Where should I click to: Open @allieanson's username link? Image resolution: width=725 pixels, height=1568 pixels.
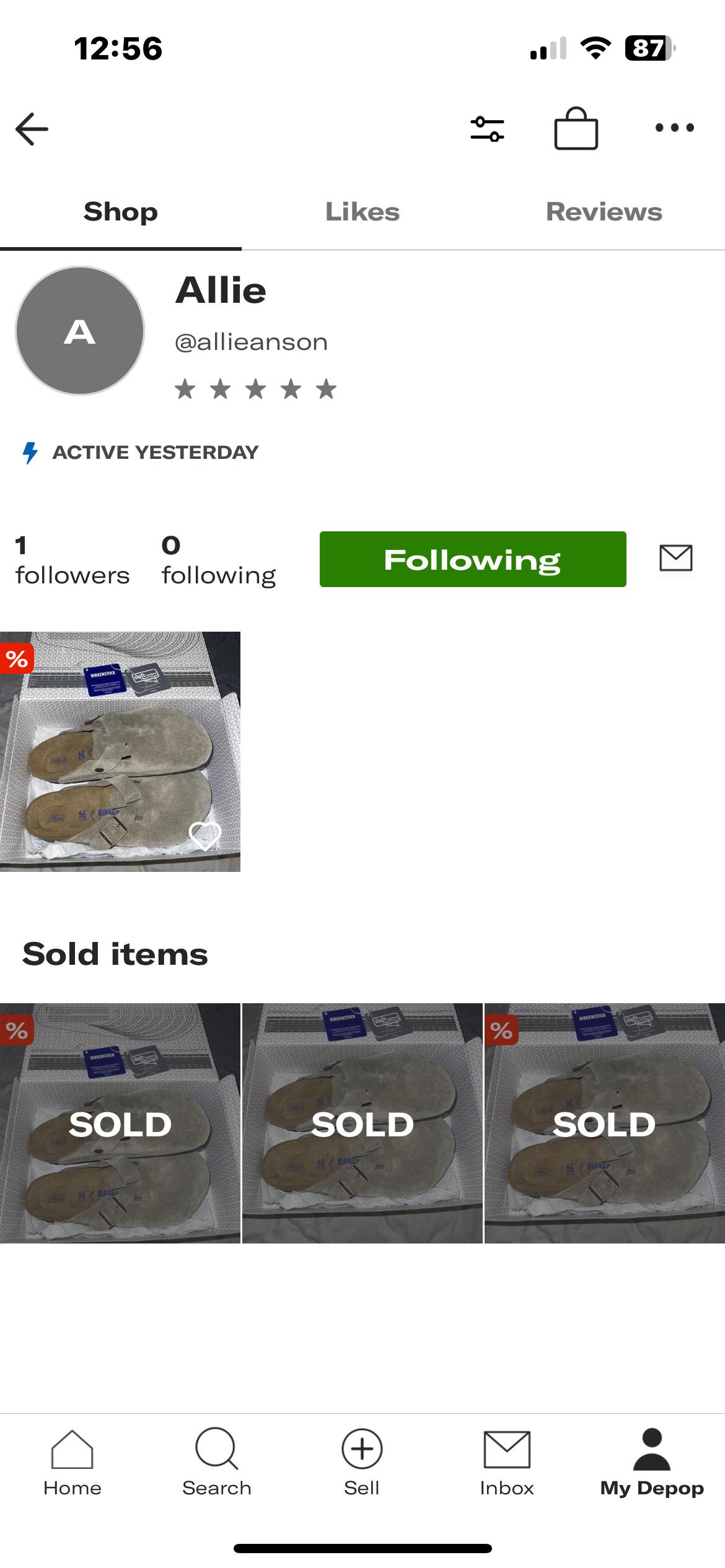tap(250, 341)
